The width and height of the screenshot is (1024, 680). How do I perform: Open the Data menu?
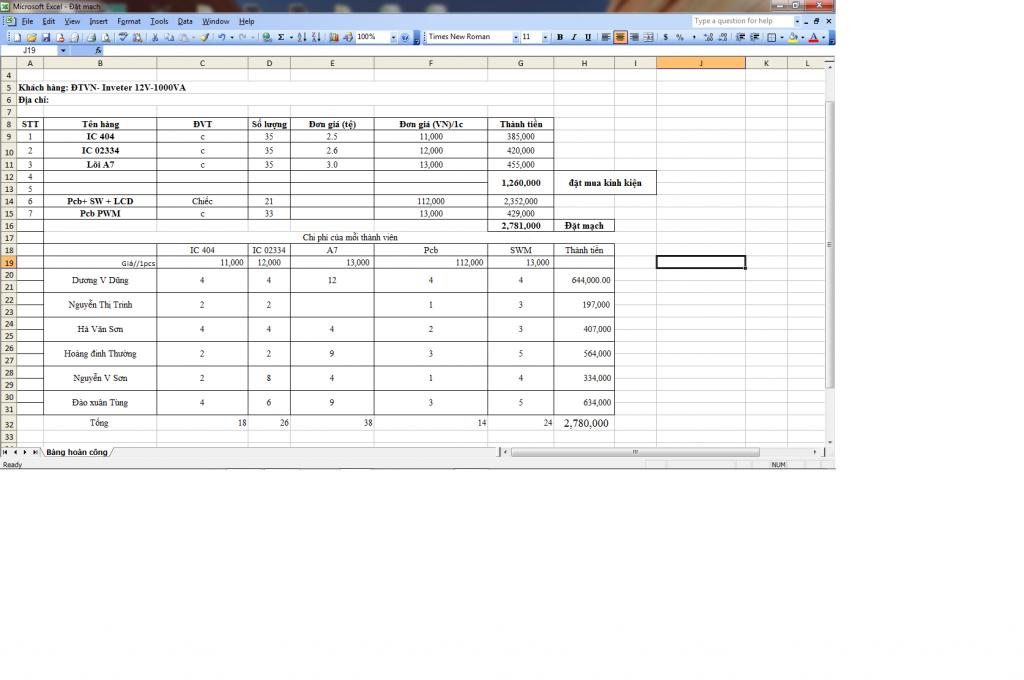pyautogui.click(x=185, y=22)
